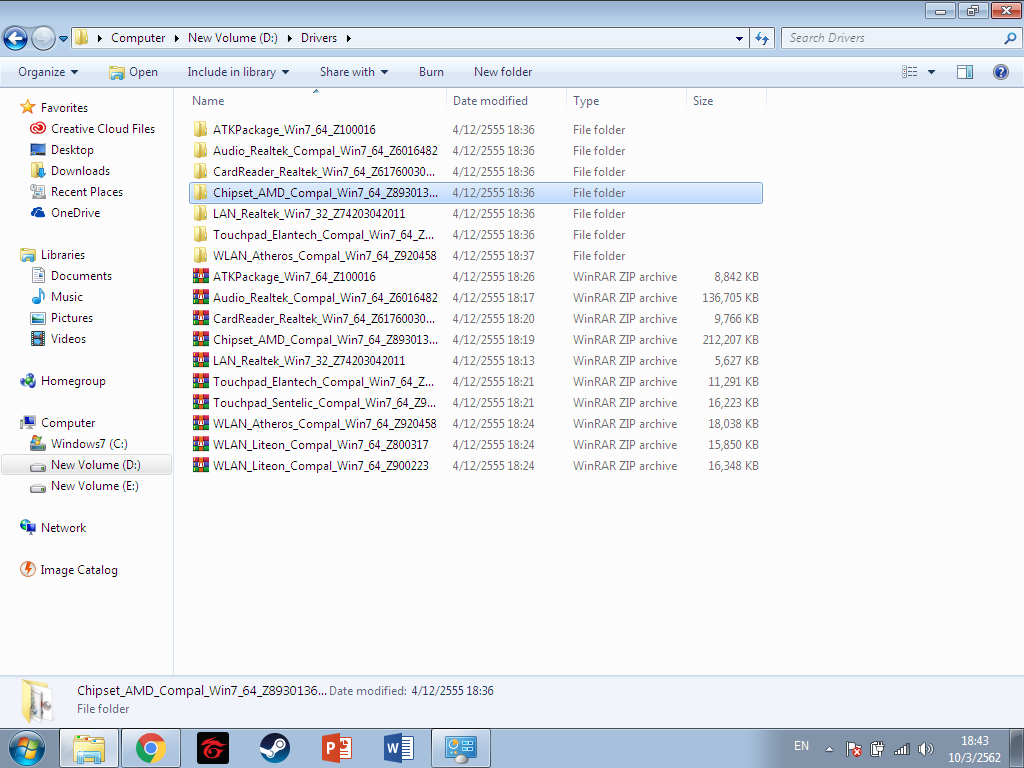The width and height of the screenshot is (1024, 768).
Task: Open view options dropdown arrow
Action: [931, 72]
